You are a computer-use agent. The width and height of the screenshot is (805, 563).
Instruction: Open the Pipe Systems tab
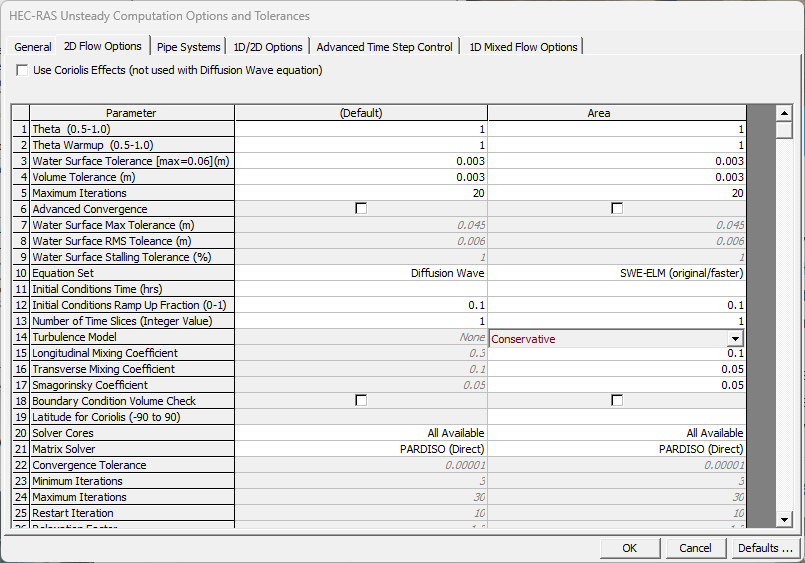(189, 47)
